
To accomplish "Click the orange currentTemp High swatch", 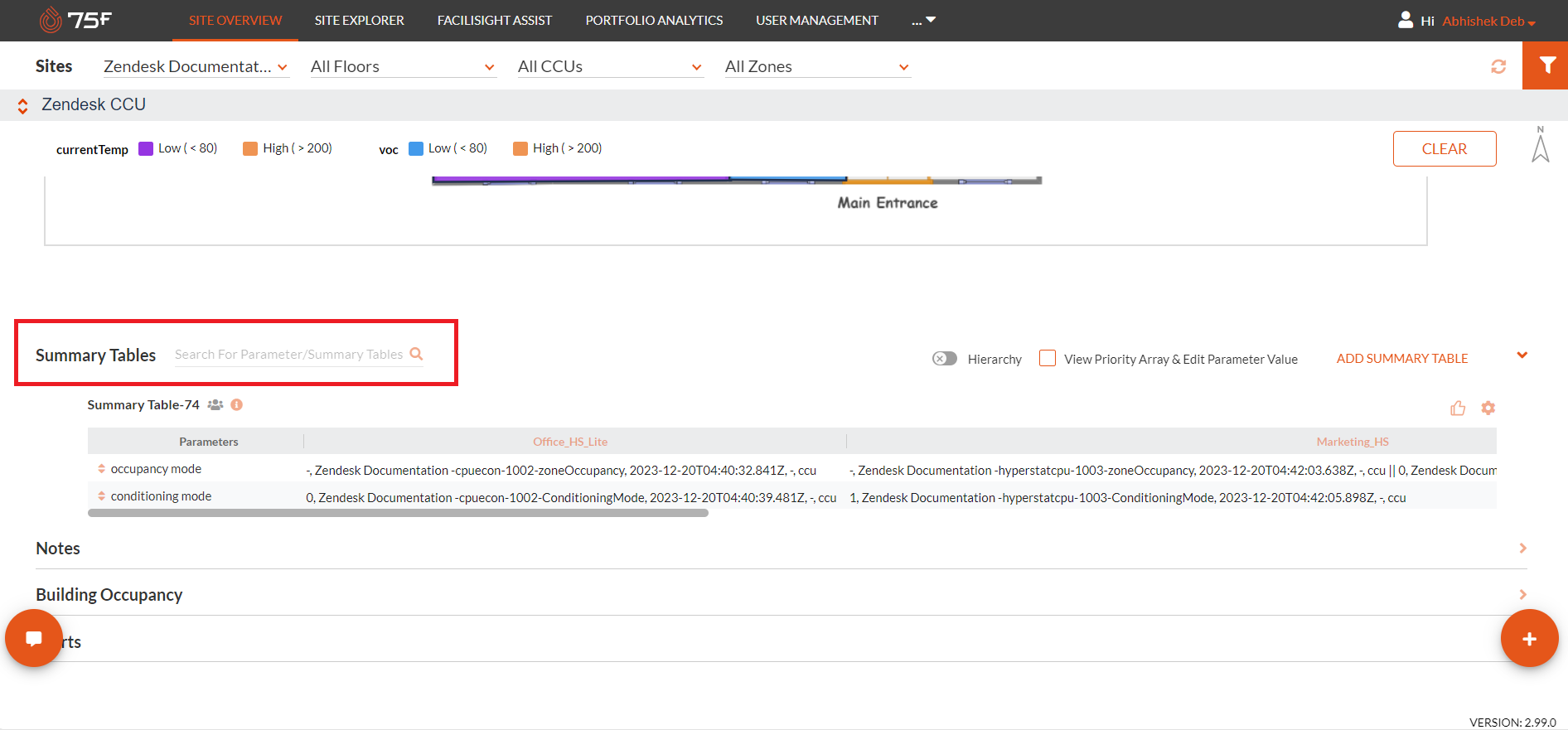I will 250,148.
